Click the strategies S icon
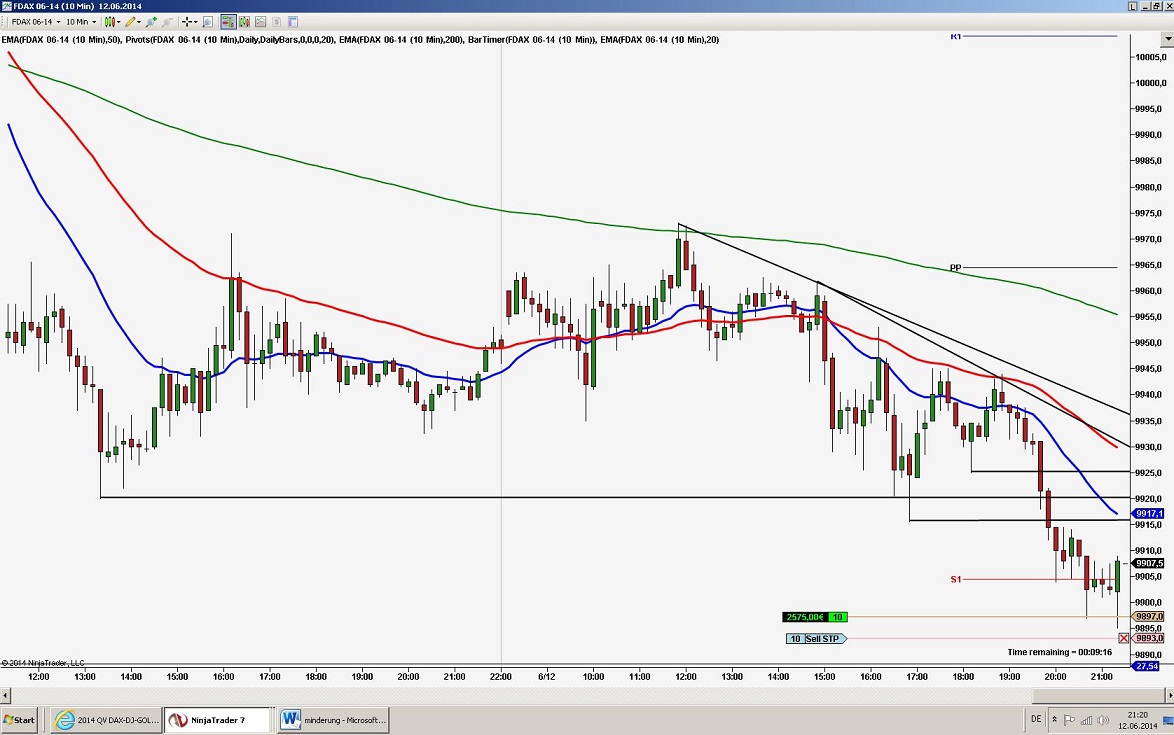 277,21
